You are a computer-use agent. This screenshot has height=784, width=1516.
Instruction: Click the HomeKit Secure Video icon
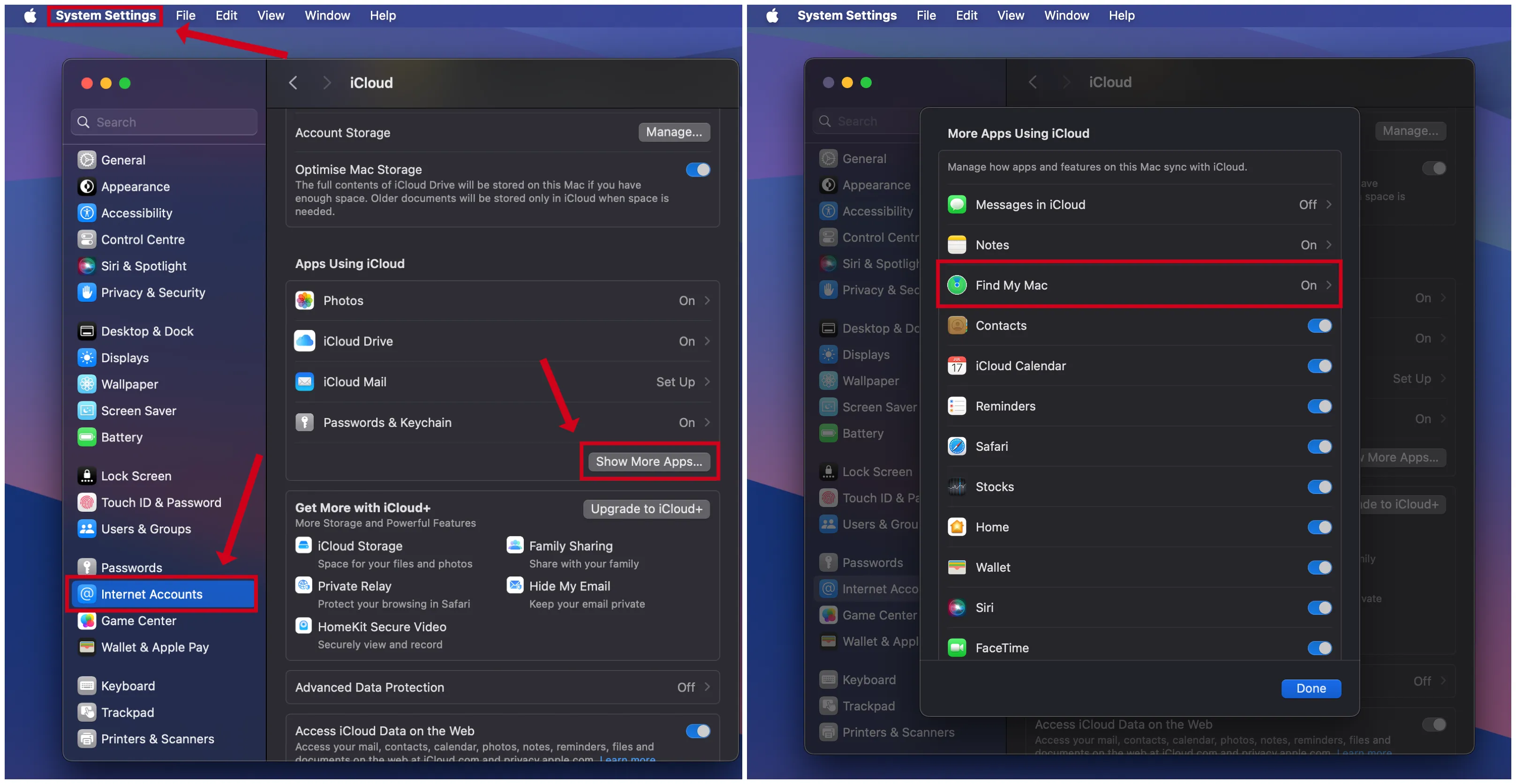click(x=304, y=626)
